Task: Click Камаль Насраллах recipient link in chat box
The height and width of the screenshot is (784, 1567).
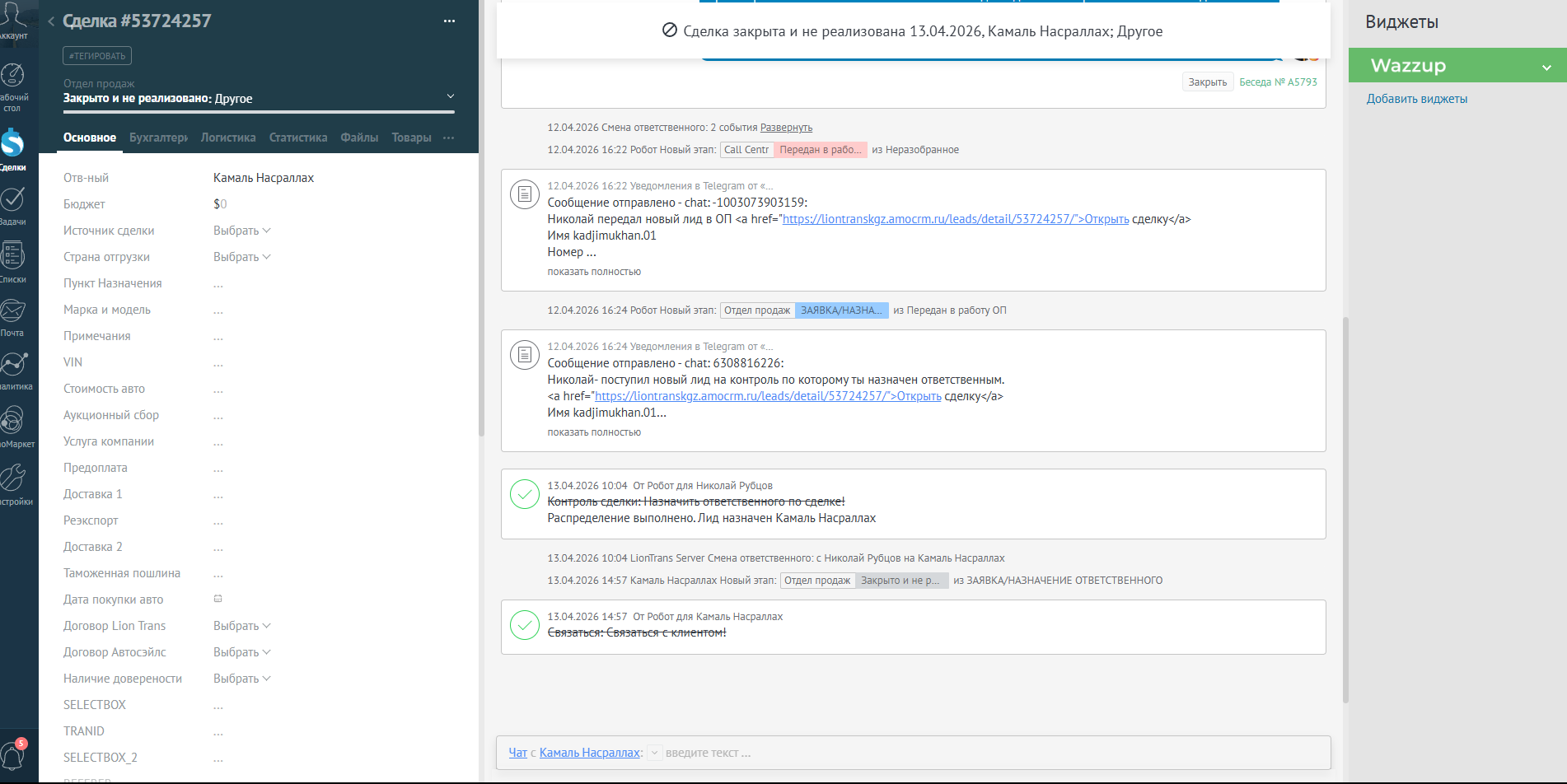Action: [x=590, y=753]
